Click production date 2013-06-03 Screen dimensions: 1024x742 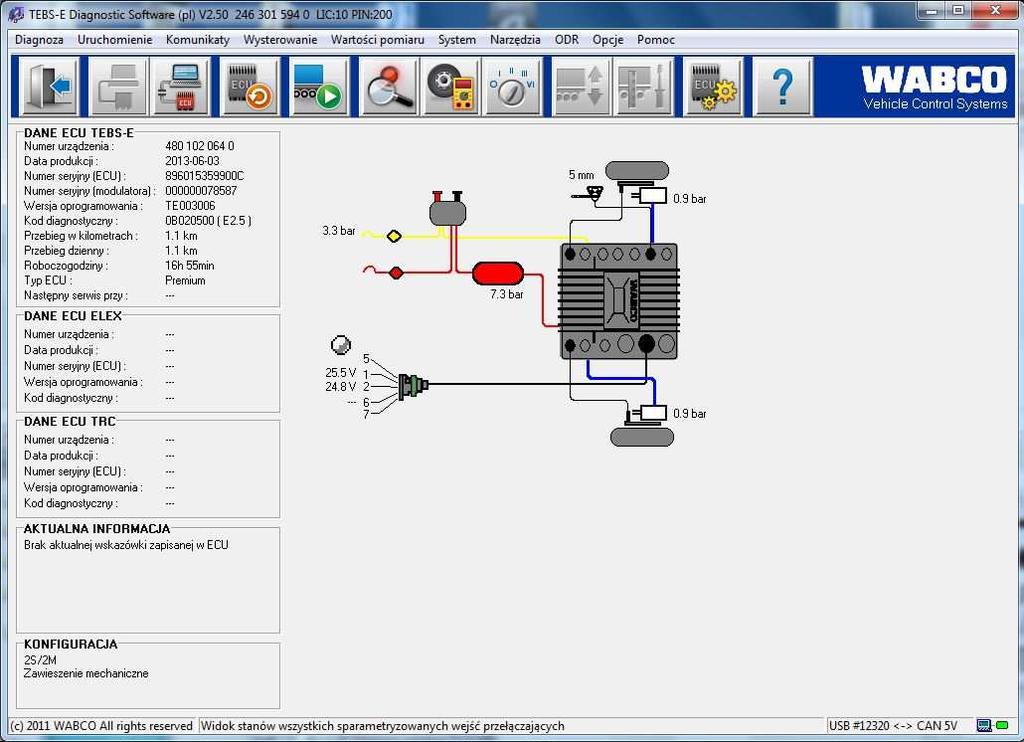(192, 161)
